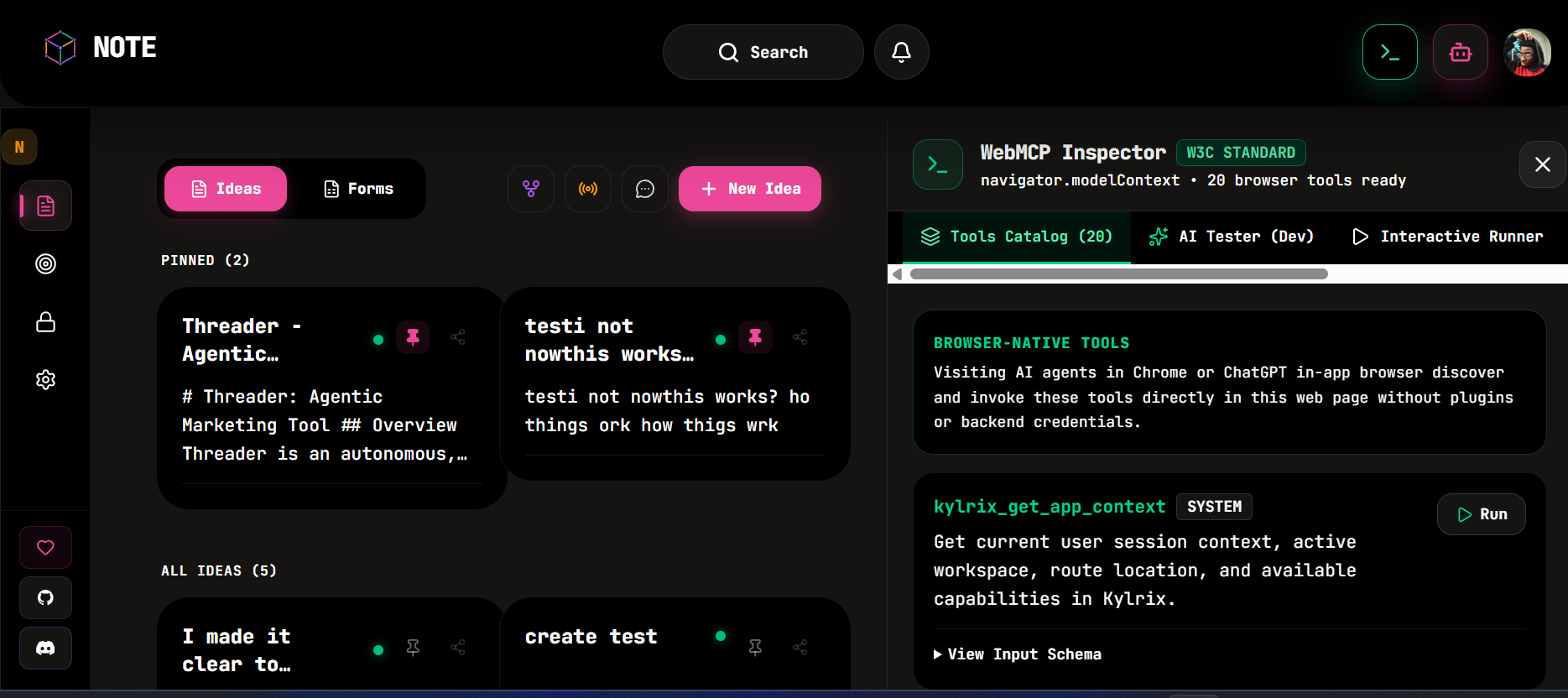Open the GitHub icon in sidebar
Image resolution: width=1568 pixels, height=698 pixels.
(x=45, y=597)
